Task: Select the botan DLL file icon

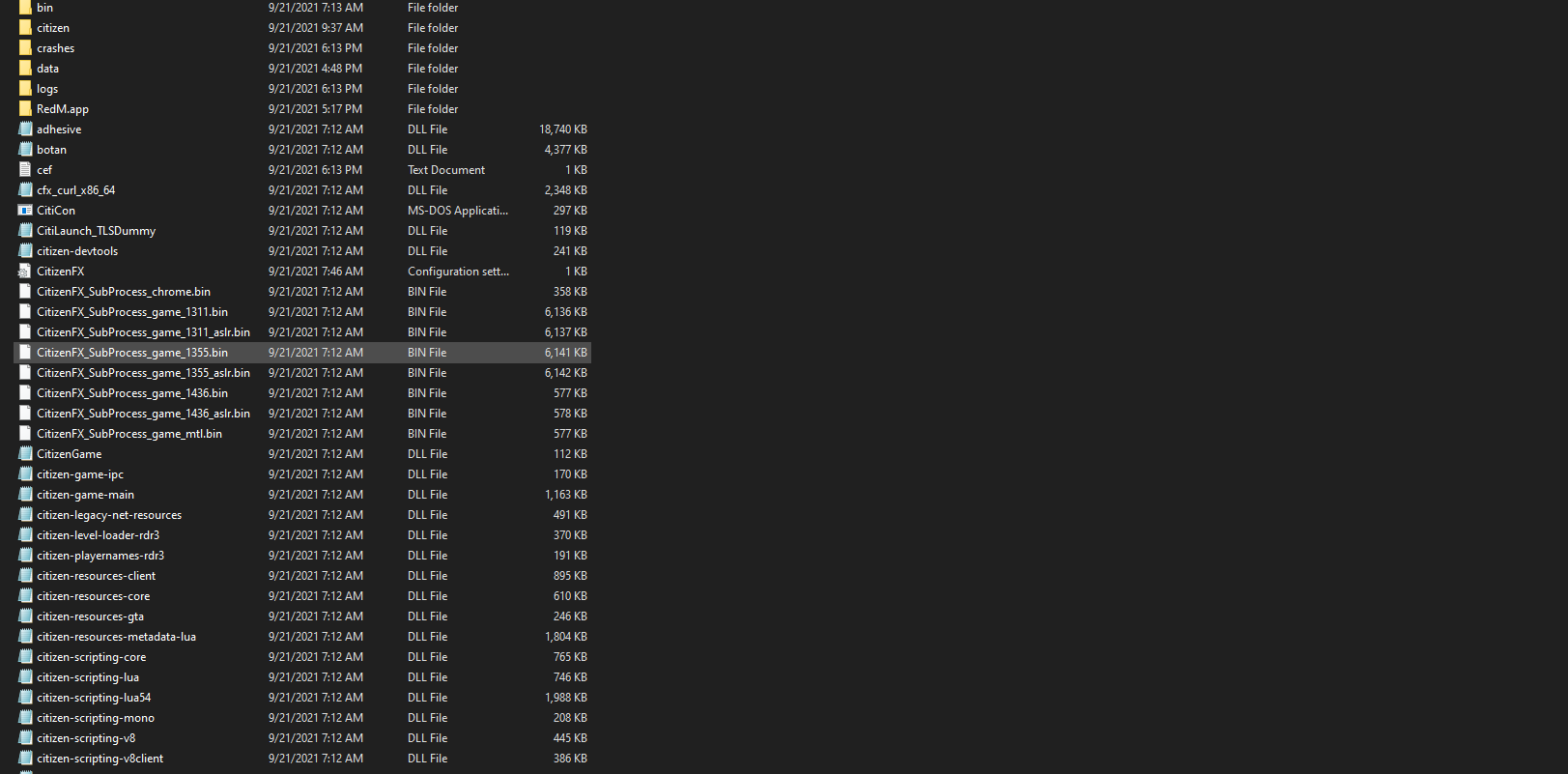Action: [25, 149]
